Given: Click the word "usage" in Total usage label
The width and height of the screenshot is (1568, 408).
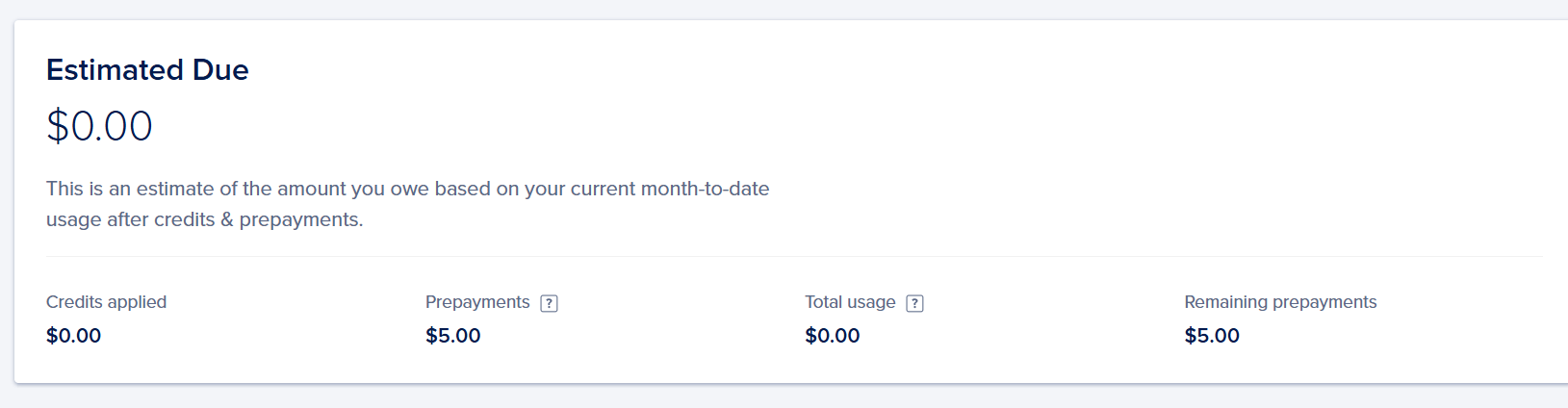Looking at the screenshot, I should tap(871, 303).
